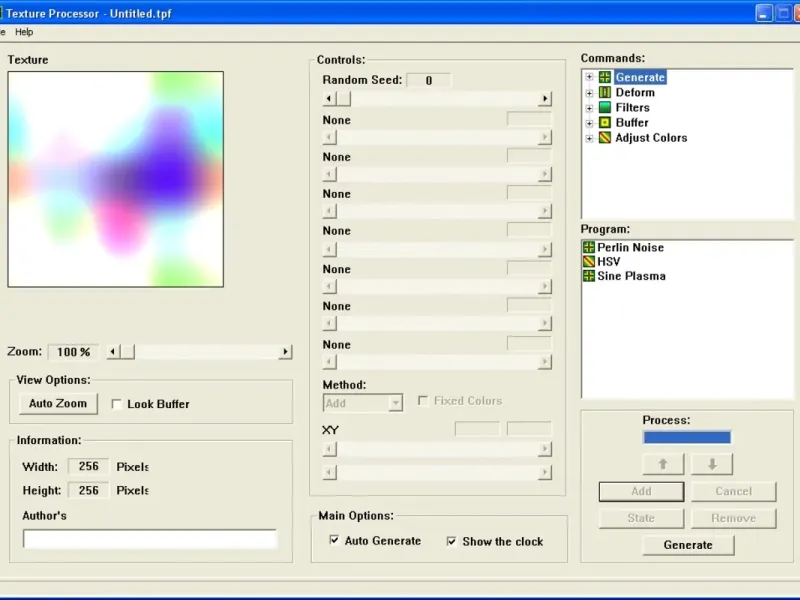
Task: Open the Method dropdown
Action: coord(395,403)
